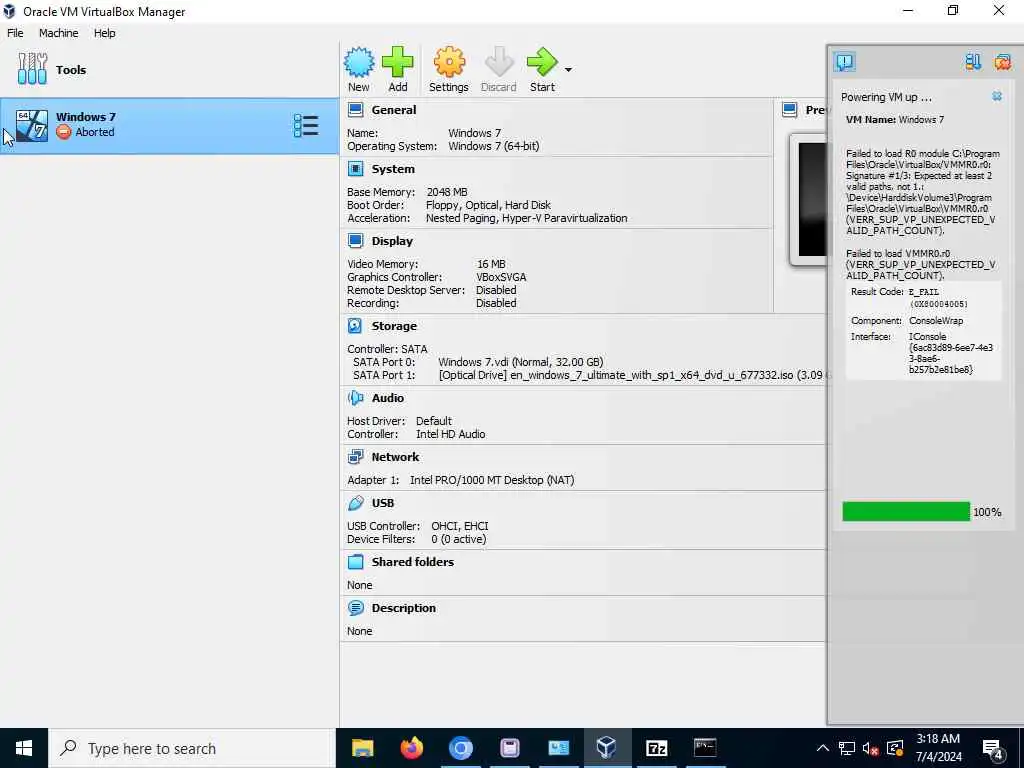This screenshot has height=768, width=1024.
Task: Open the Network settings heading link
Action: 395,457
